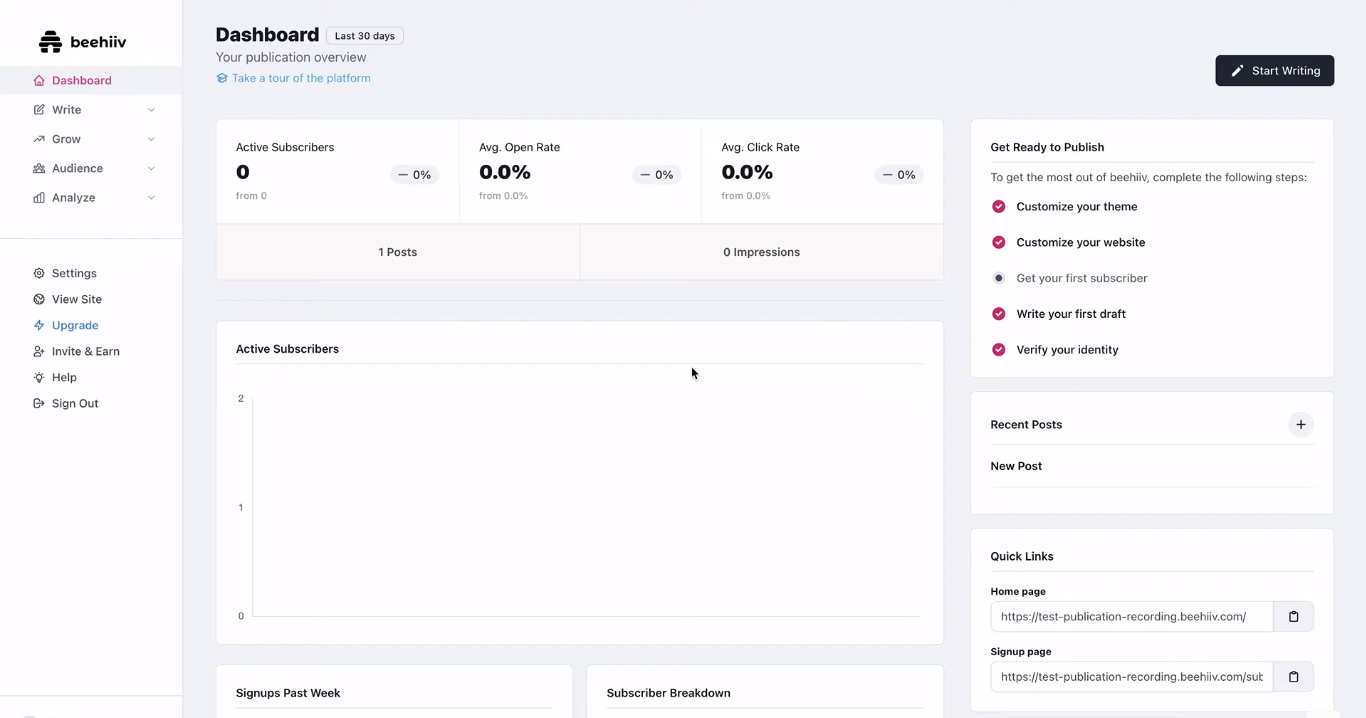
Task: Click the Verify your identity checkmark
Action: coord(998,349)
